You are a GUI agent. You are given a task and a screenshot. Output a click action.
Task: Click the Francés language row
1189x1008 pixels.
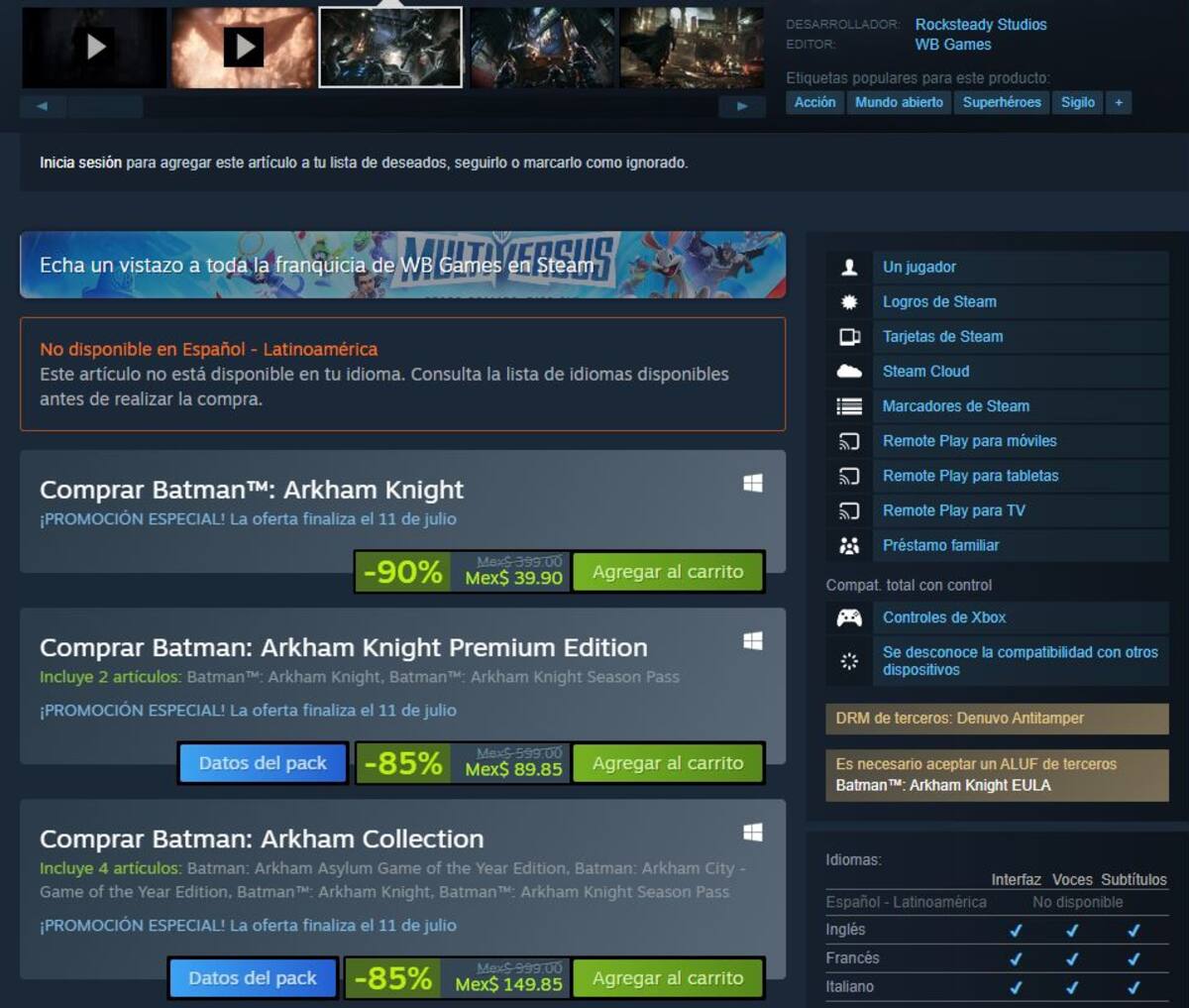(997, 958)
